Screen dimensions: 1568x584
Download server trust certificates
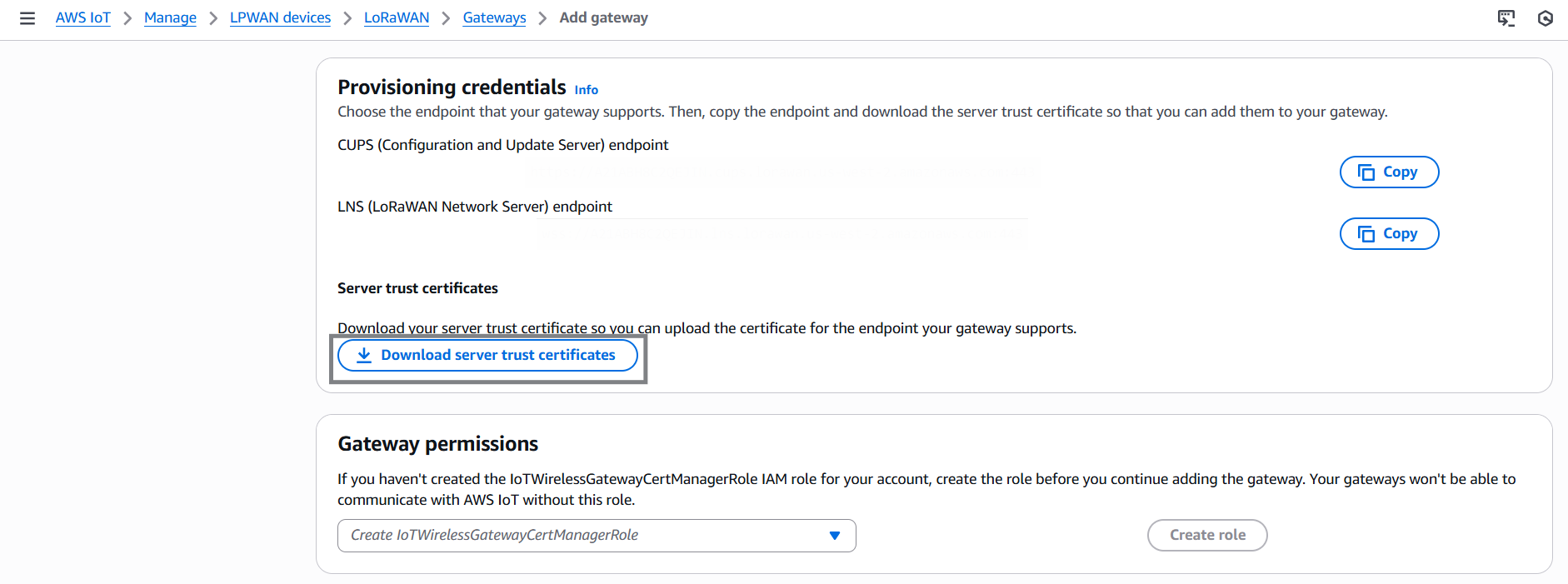coord(487,355)
